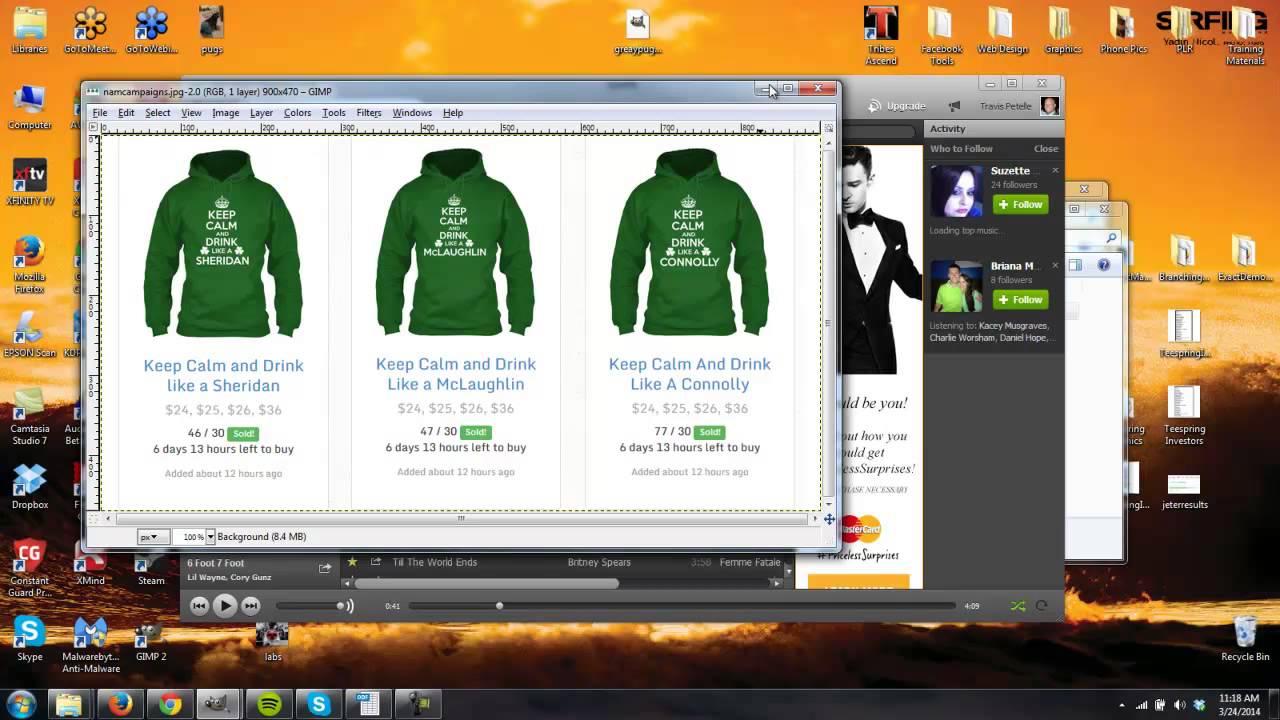
Task: Open the Select menu in GIMP
Action: 158,113
